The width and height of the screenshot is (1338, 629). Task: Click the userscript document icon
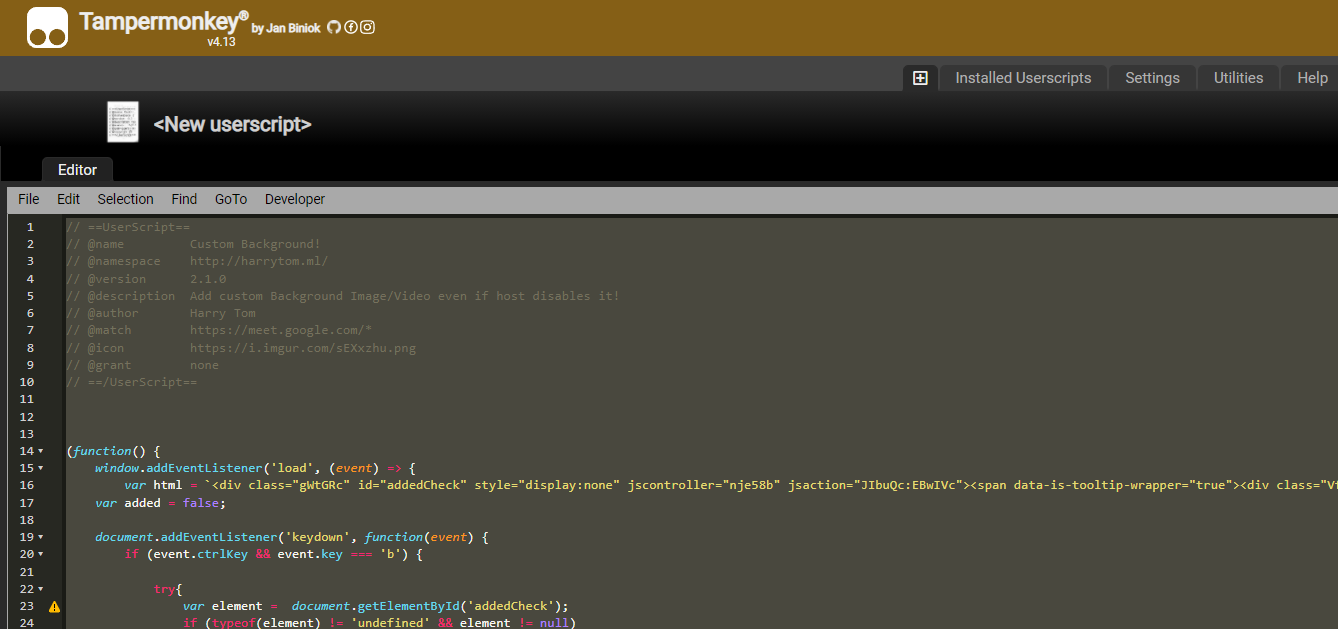[123, 122]
